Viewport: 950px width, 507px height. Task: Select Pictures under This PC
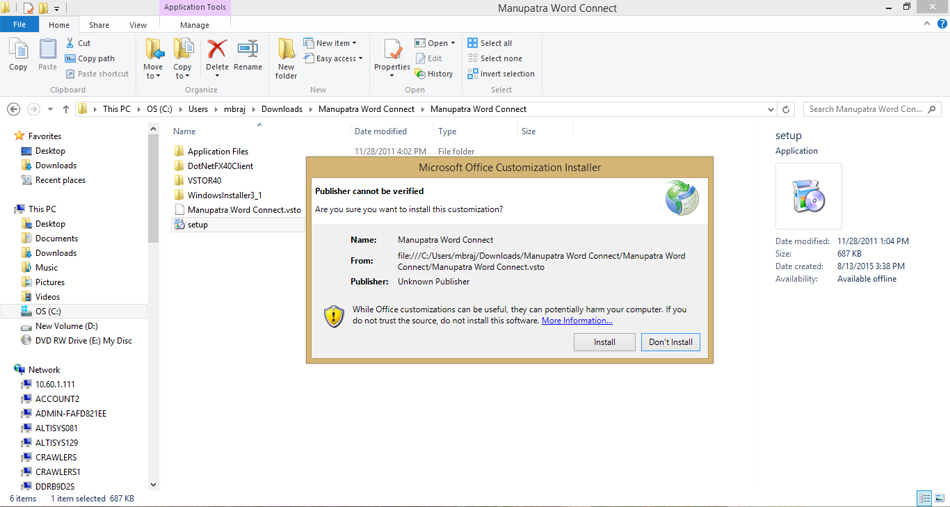(x=50, y=282)
